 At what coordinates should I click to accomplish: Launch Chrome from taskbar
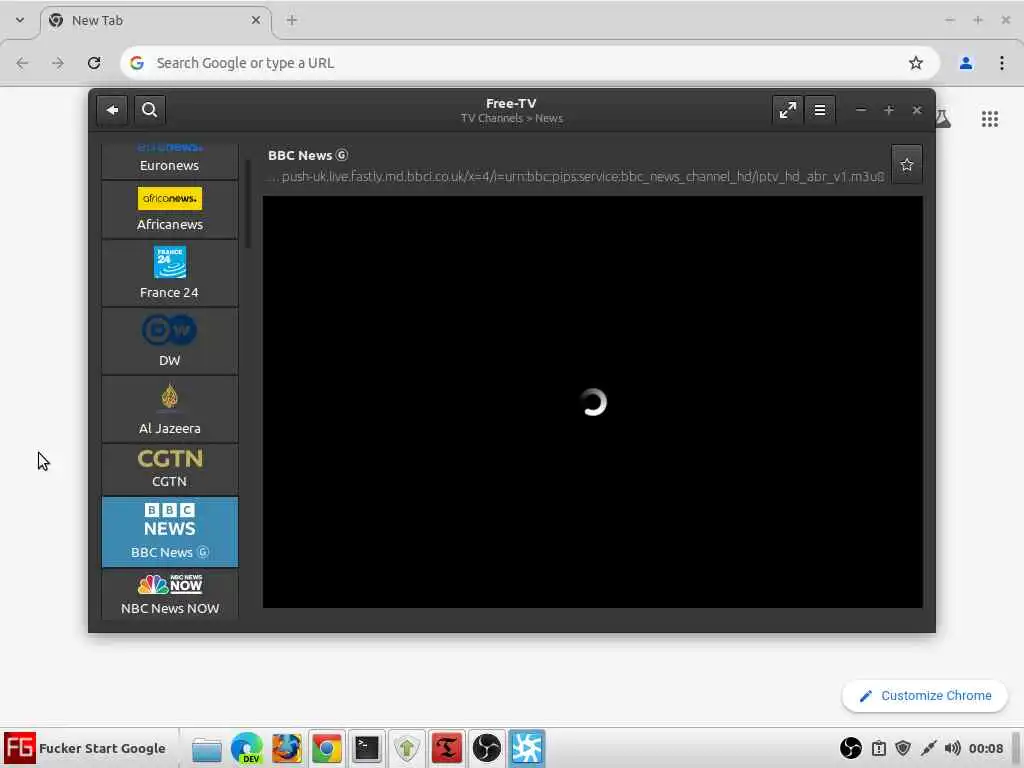coord(327,748)
